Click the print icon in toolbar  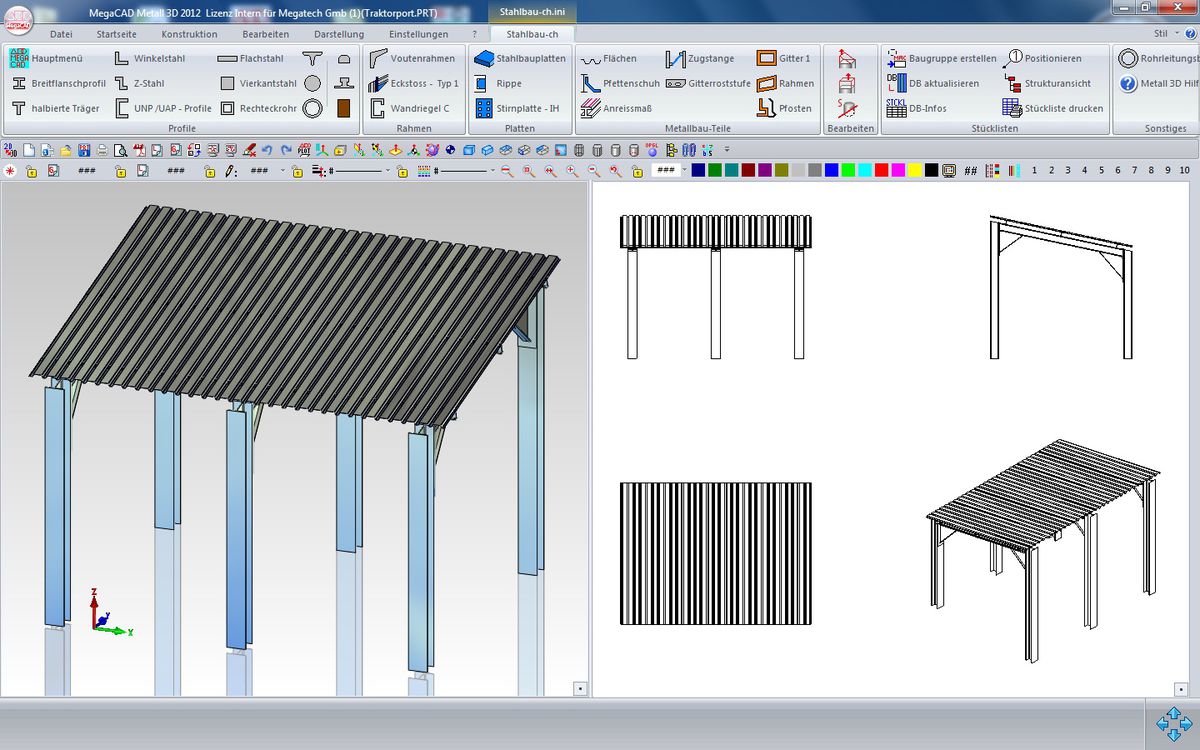click(101, 150)
